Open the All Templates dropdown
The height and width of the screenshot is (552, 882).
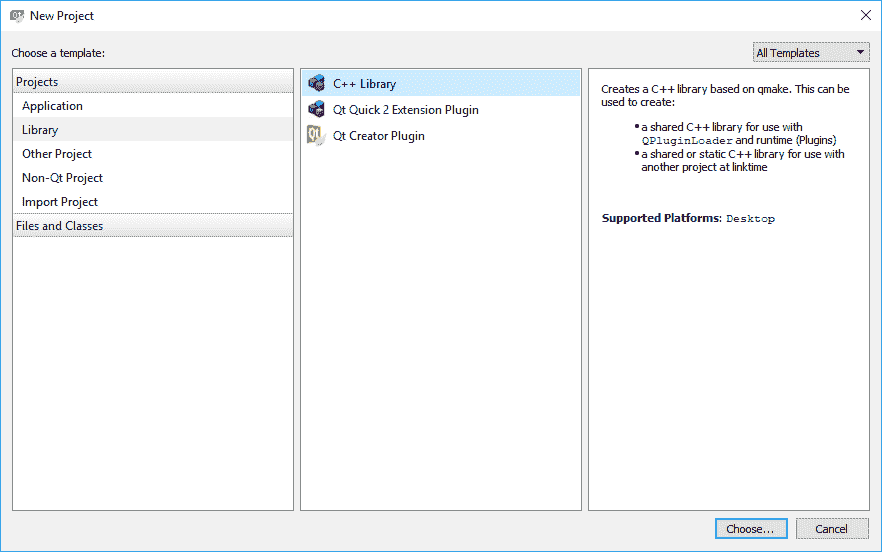point(811,53)
